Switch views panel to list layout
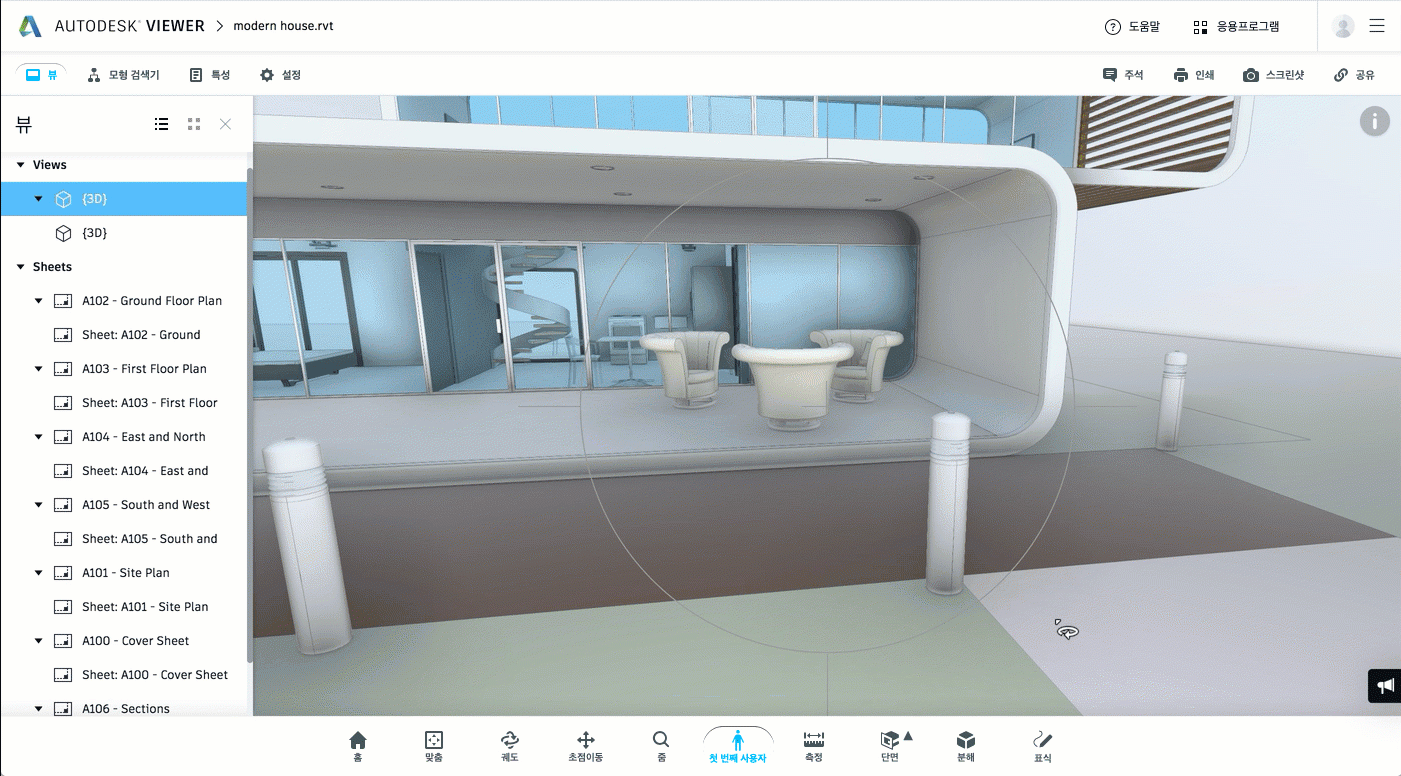The image size is (1401, 776). (161, 124)
